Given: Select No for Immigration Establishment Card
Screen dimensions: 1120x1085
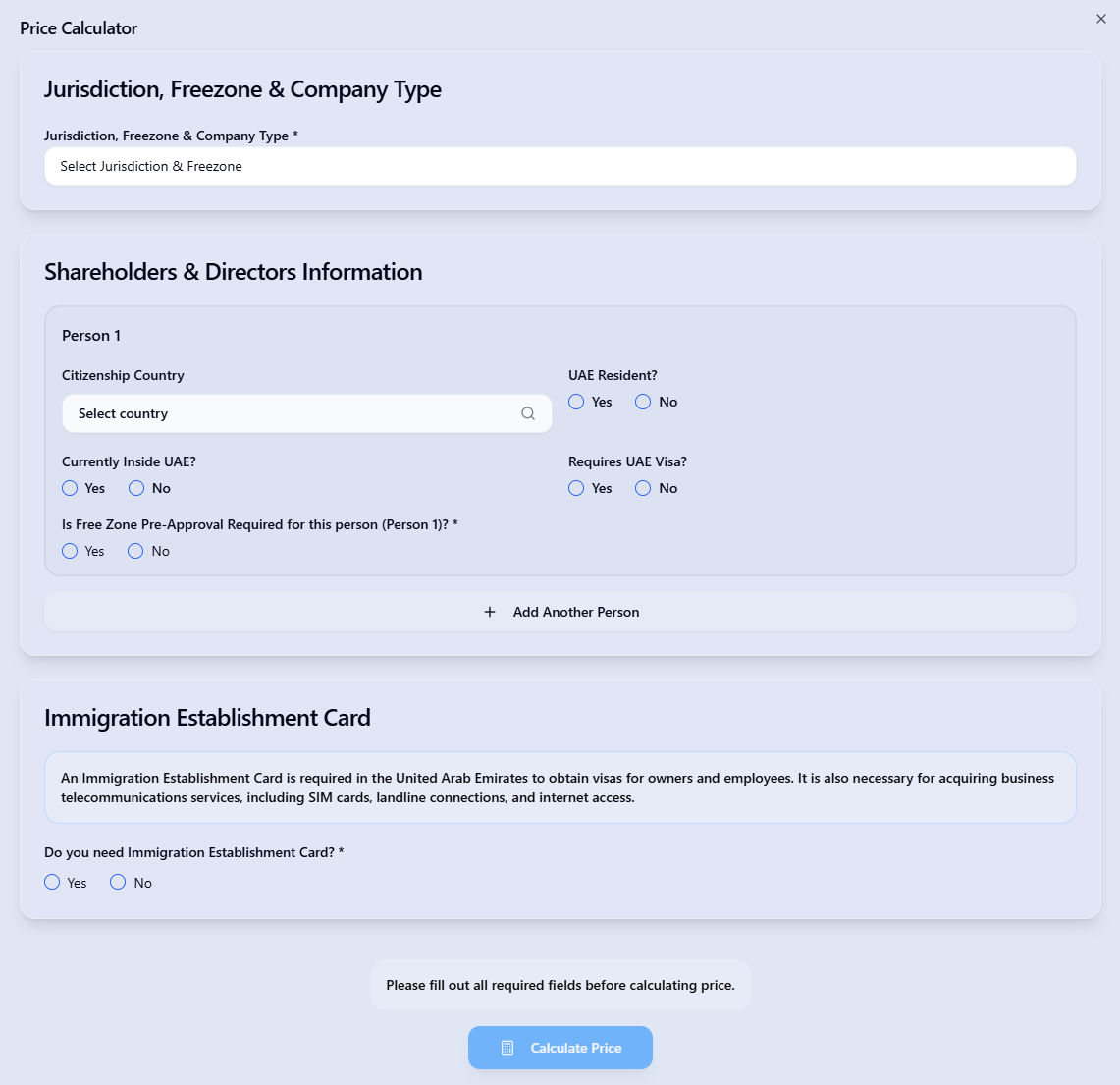Looking at the screenshot, I should 118,882.
